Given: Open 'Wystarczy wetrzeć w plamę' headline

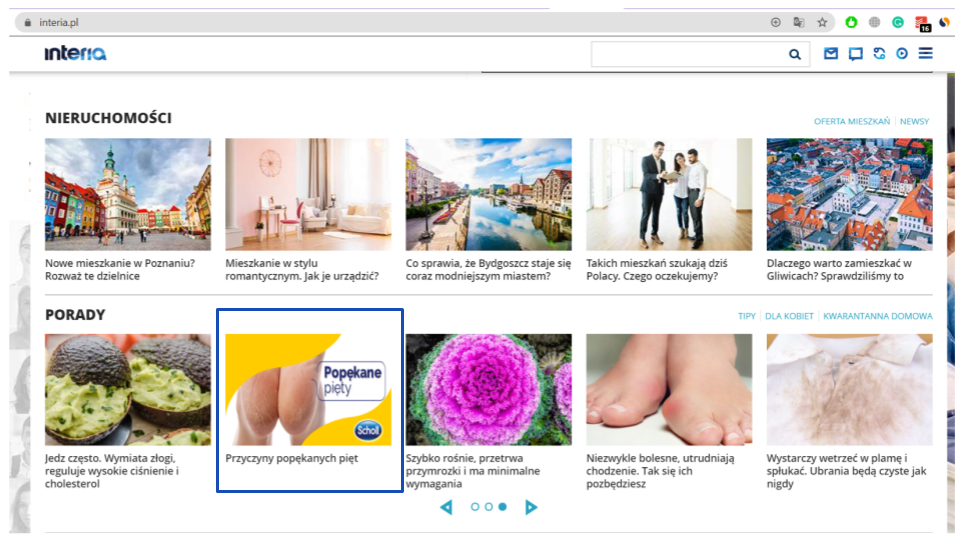Looking at the screenshot, I should [846, 471].
